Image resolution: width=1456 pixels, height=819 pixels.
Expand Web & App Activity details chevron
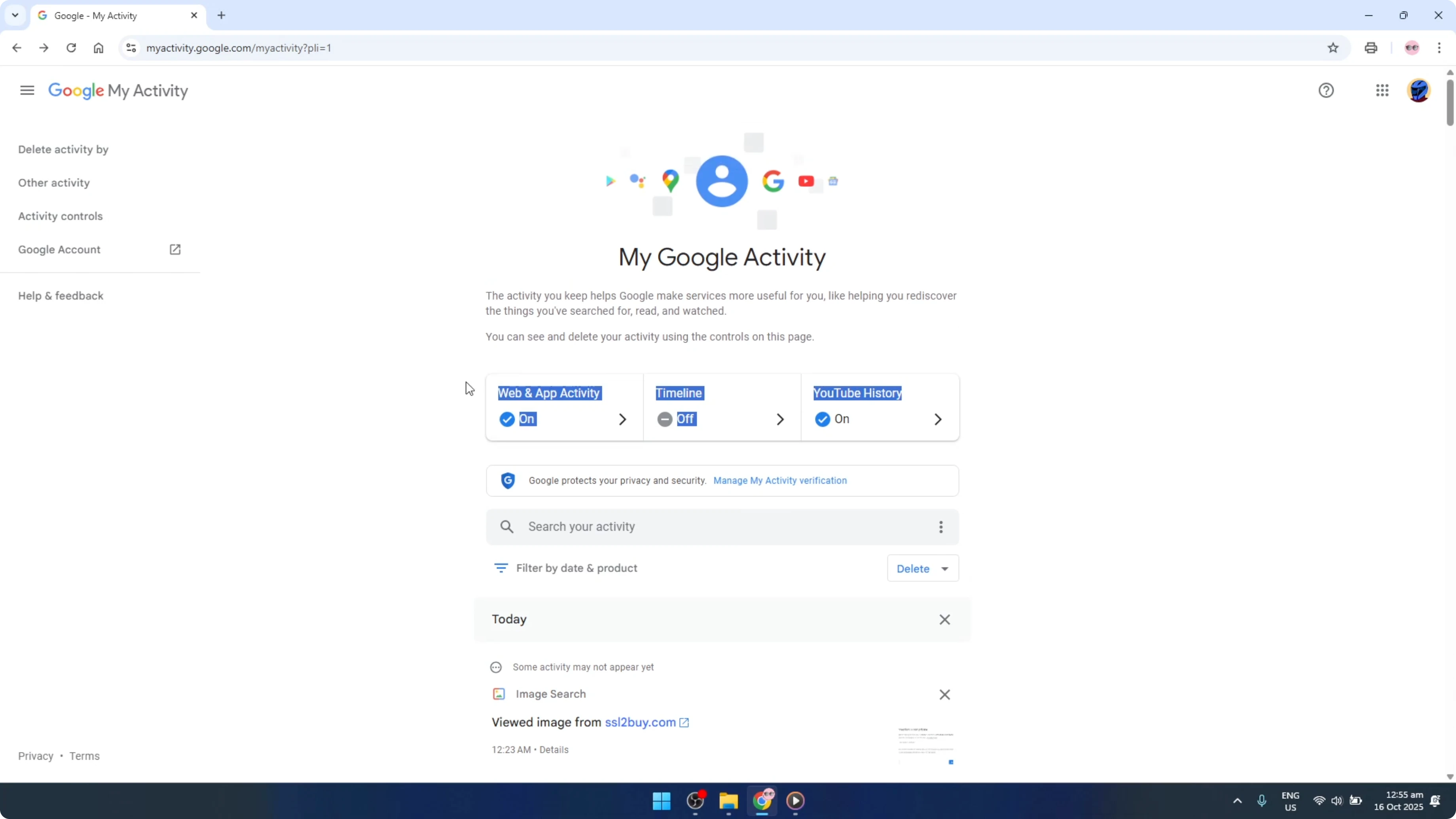point(622,419)
